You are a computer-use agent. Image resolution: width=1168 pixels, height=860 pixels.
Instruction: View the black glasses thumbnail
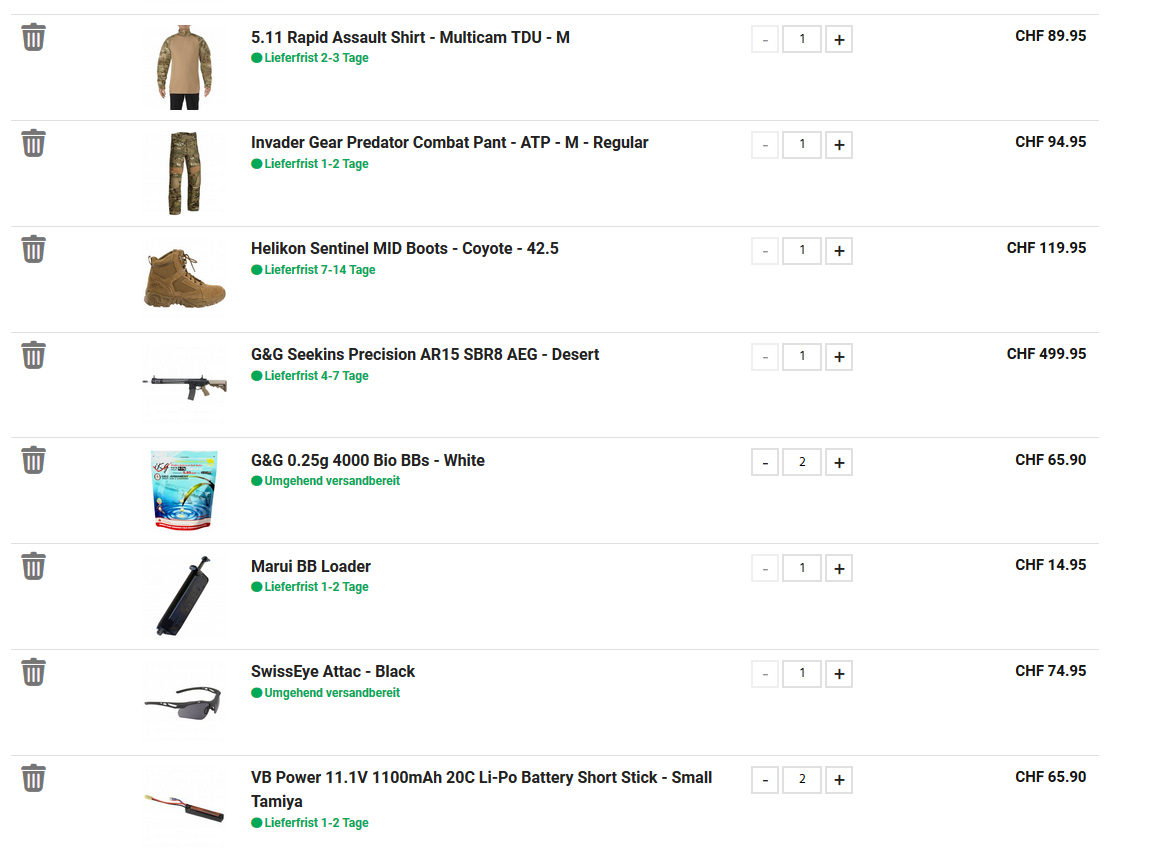pyautogui.click(x=185, y=702)
